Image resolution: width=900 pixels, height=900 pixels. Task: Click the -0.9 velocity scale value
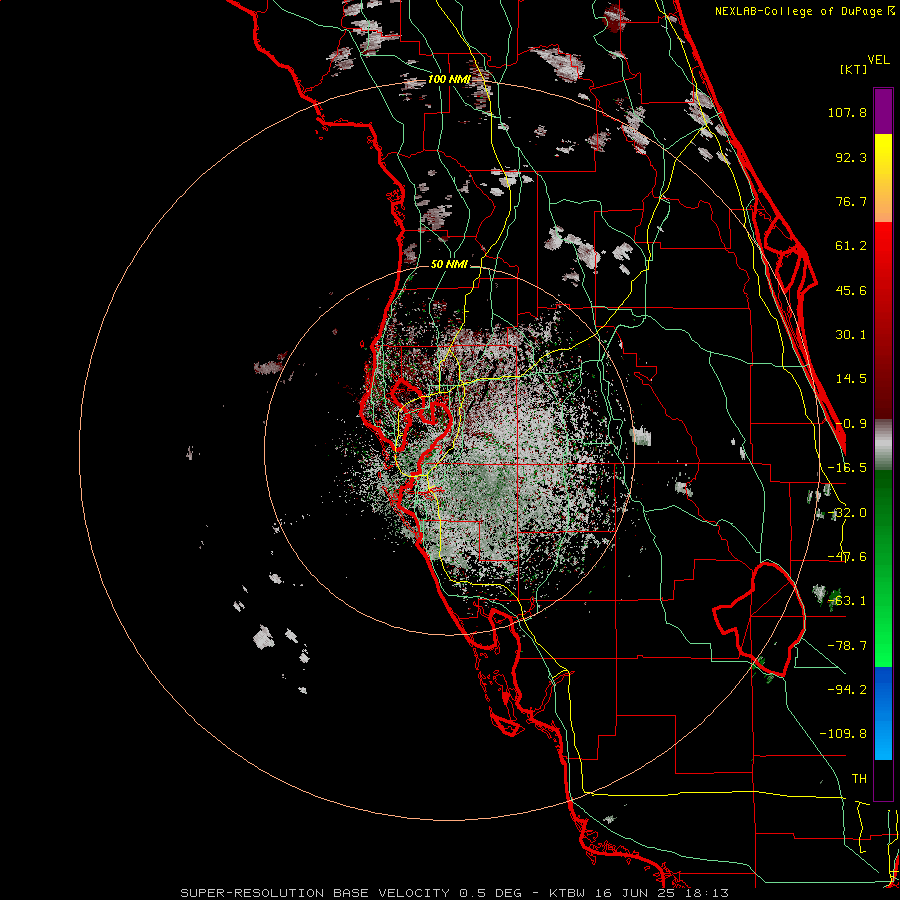click(851, 424)
